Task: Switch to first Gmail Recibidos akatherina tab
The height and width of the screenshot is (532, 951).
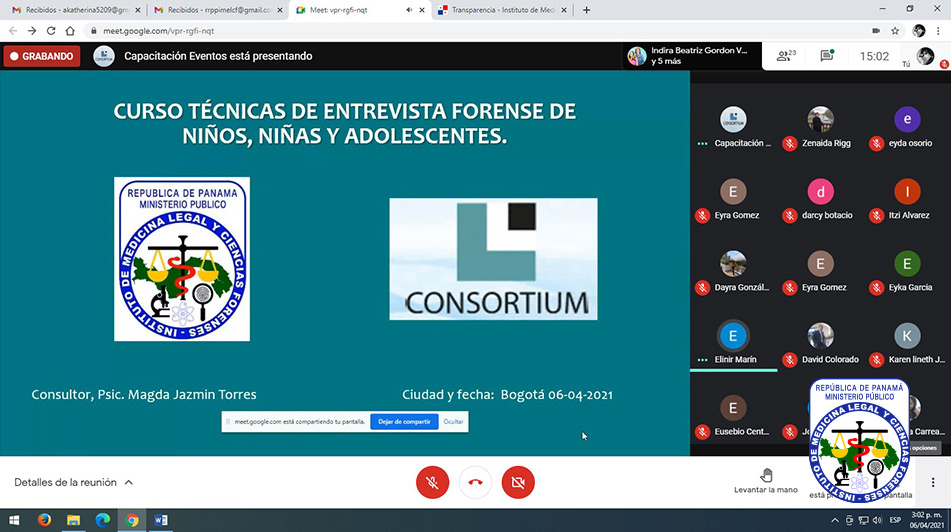Action: pyautogui.click(x=75, y=10)
